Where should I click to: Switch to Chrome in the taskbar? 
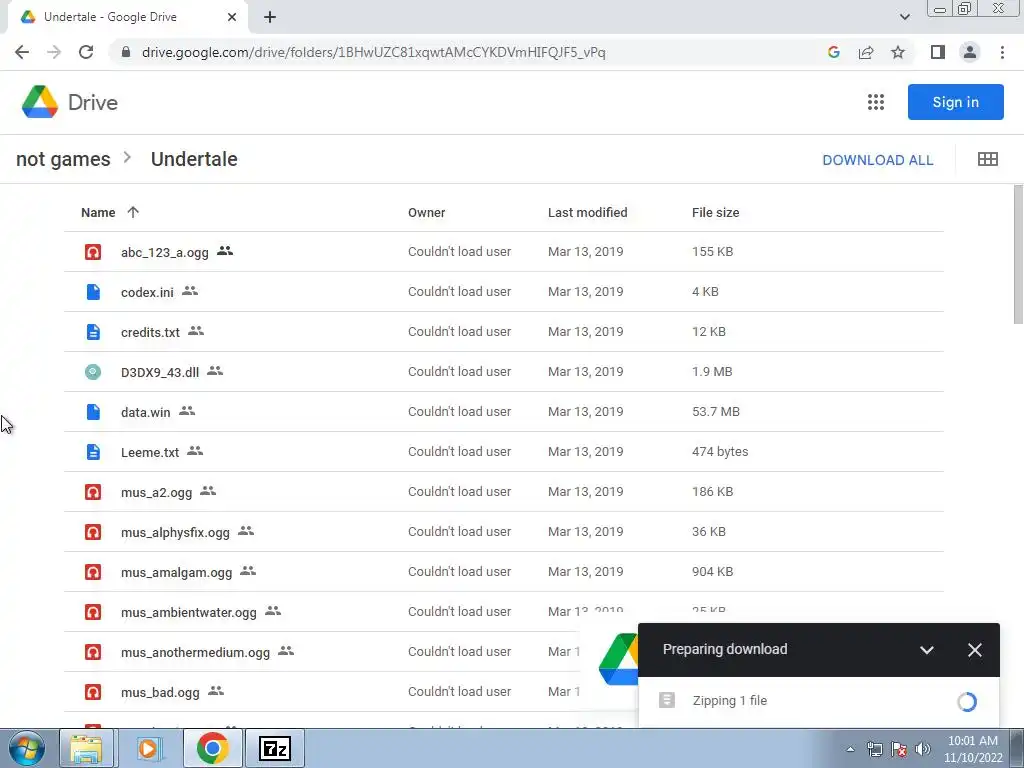(212, 748)
